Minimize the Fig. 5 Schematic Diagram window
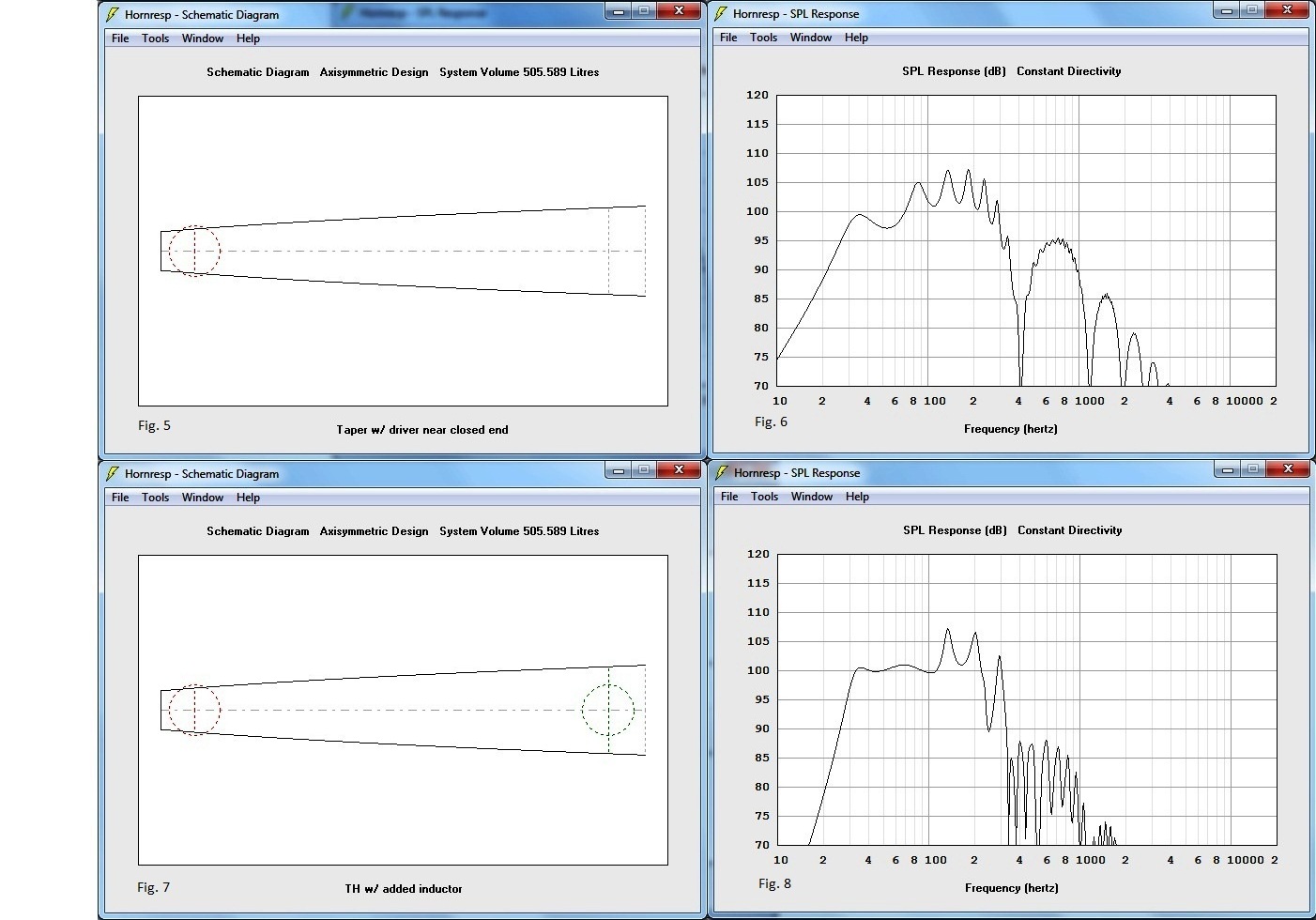 pos(618,11)
